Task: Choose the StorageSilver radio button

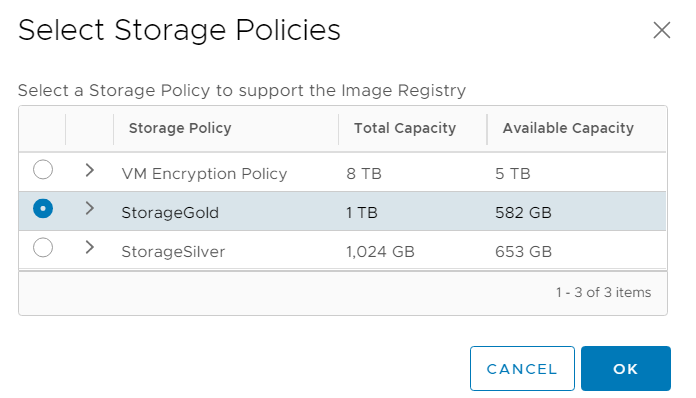Action: pos(43,247)
